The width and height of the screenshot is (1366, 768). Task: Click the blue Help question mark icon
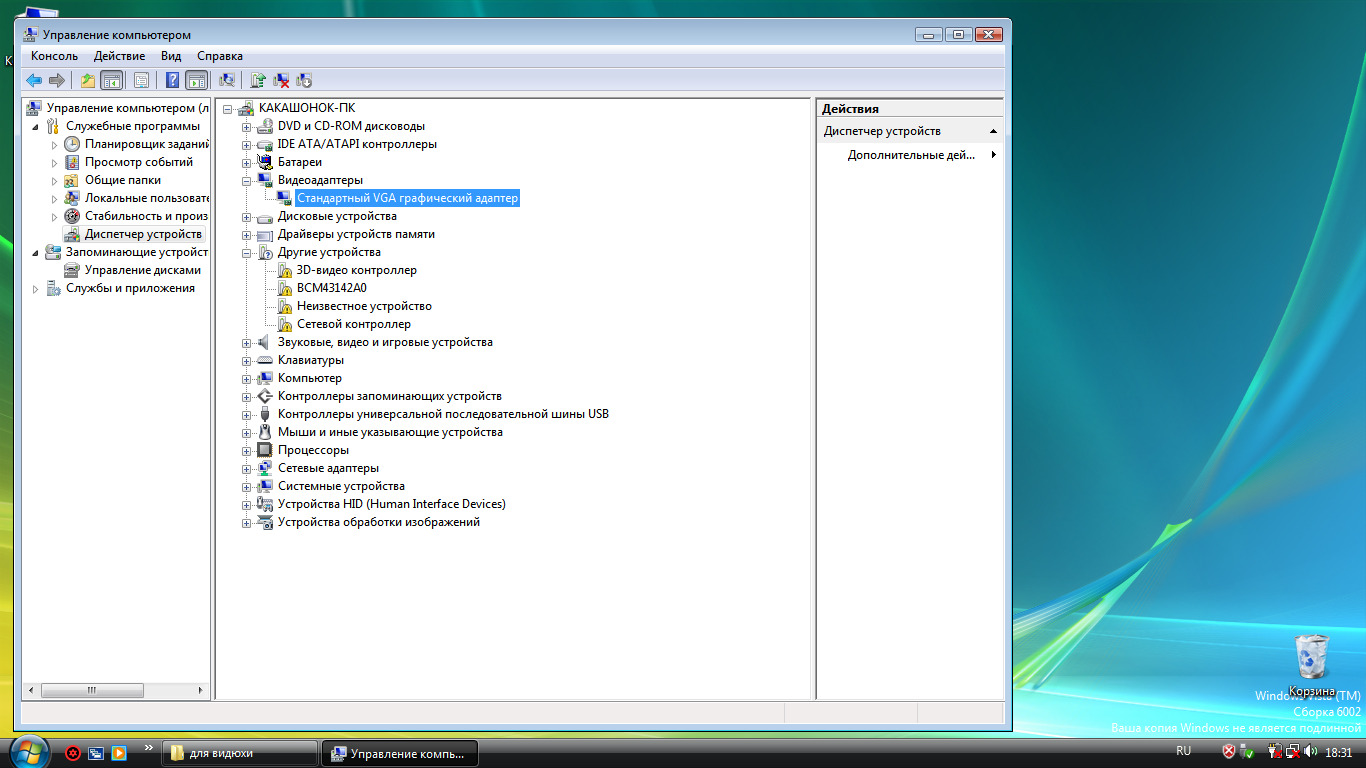coord(172,80)
